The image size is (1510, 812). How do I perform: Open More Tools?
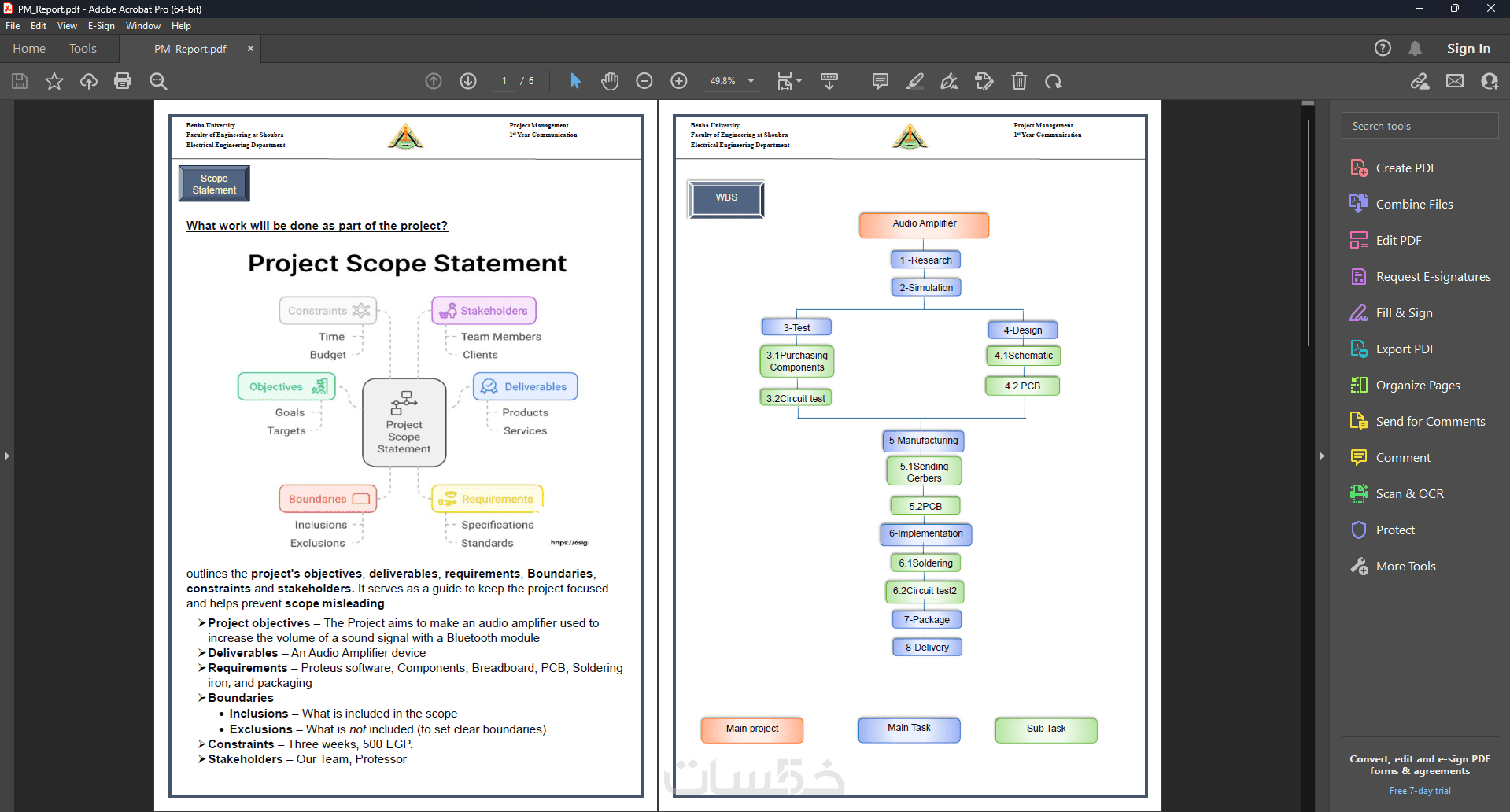tap(1405, 567)
